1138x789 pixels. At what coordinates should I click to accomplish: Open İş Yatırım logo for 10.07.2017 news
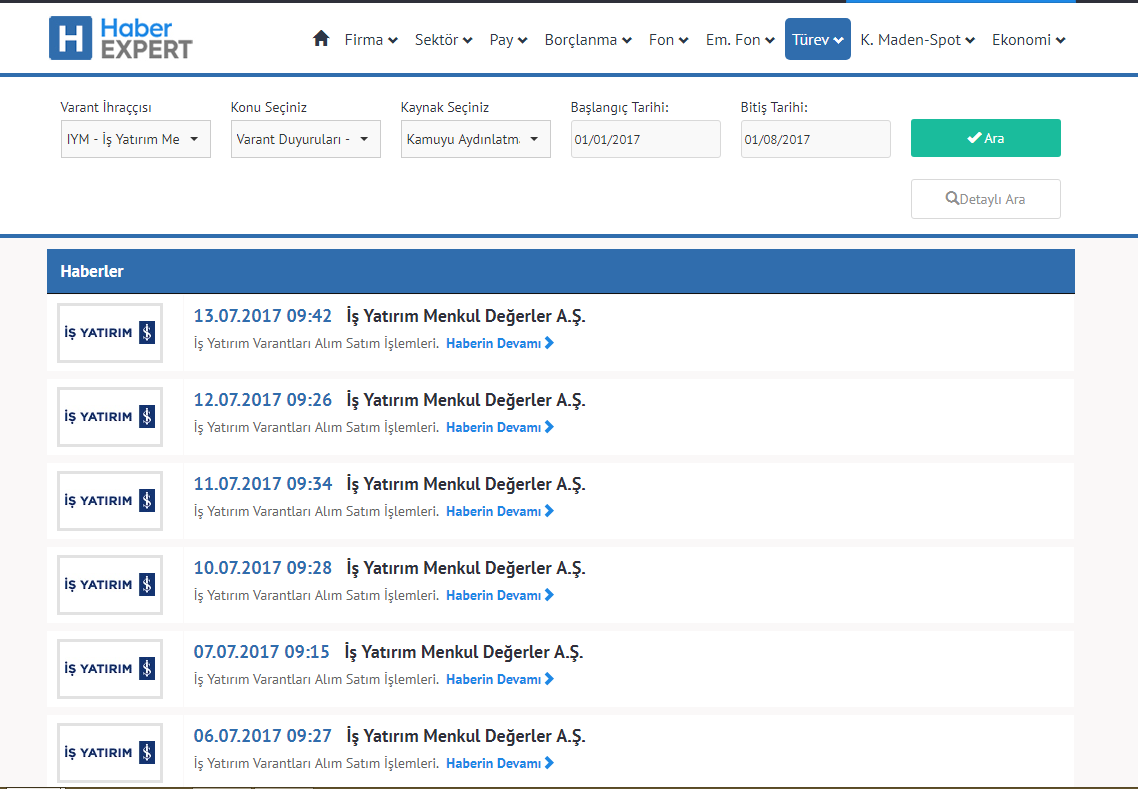(x=110, y=584)
